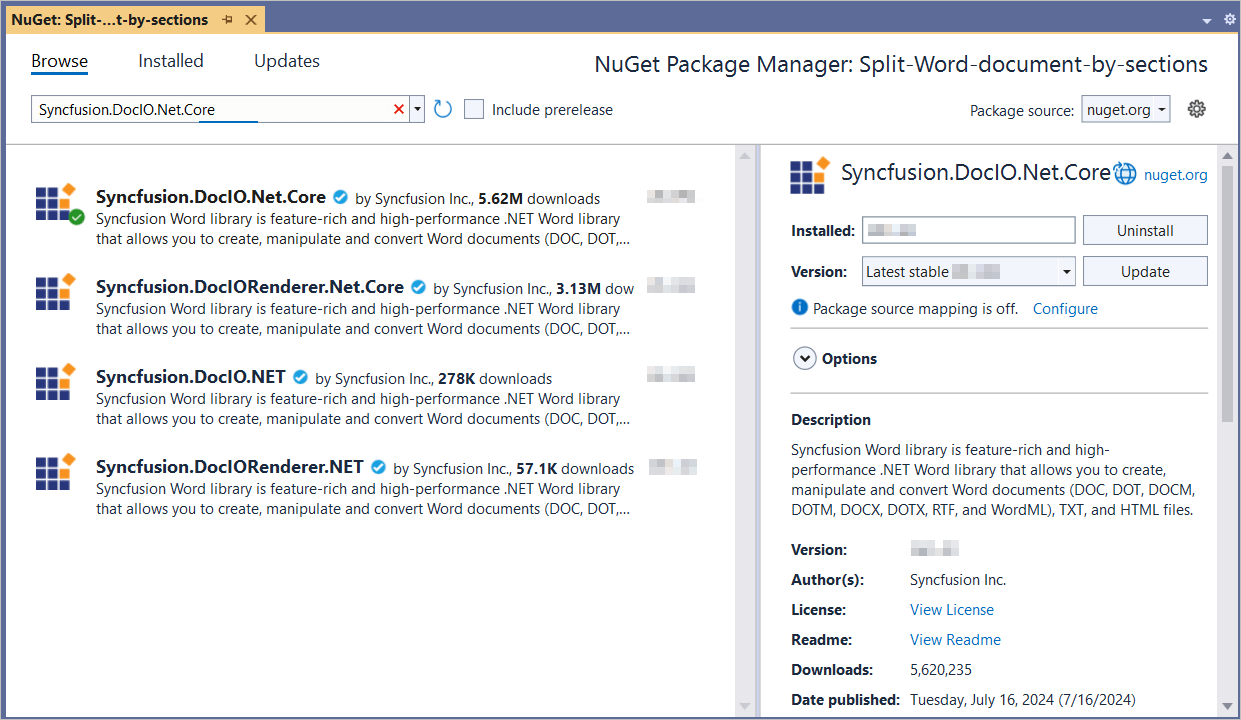Switch to the Updates tab
The width and height of the screenshot is (1241, 720).
286,61
